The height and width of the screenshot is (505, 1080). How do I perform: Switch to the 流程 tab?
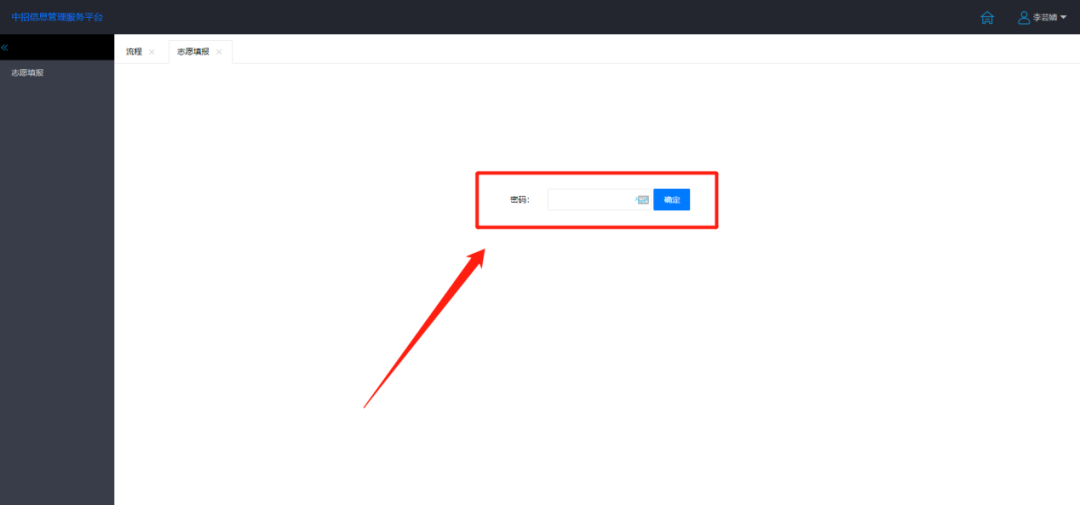(134, 52)
